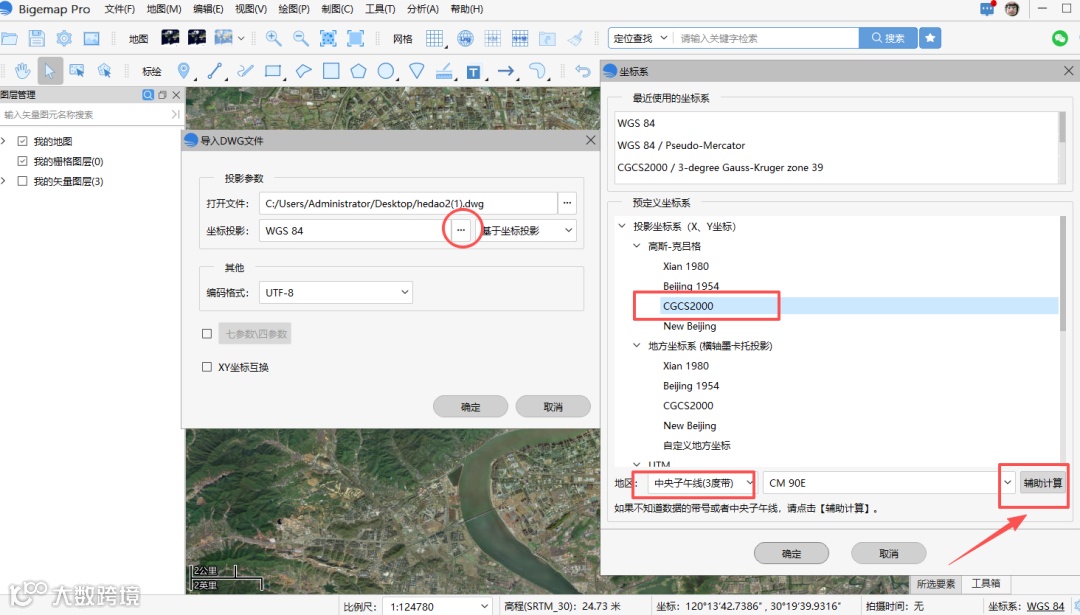
Task: Select the pan hand tool
Action: pyautogui.click(x=23, y=70)
